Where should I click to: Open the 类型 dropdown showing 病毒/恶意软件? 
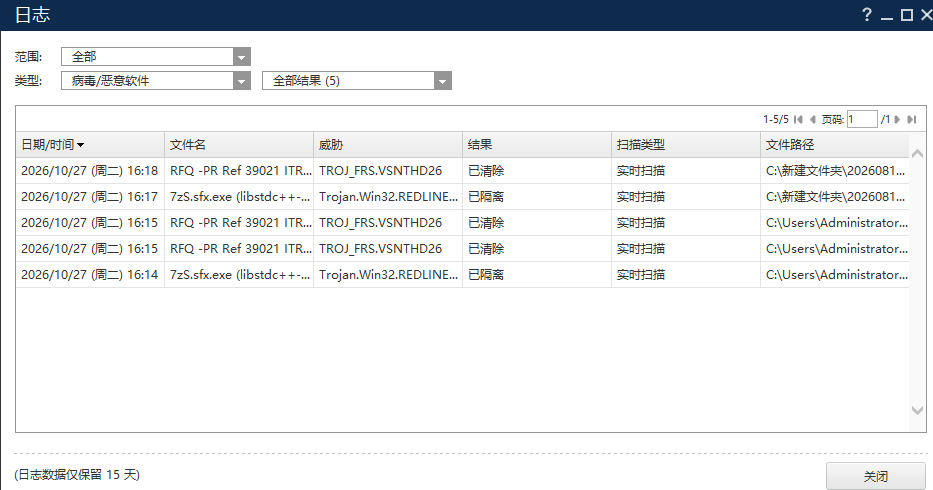[x=156, y=80]
